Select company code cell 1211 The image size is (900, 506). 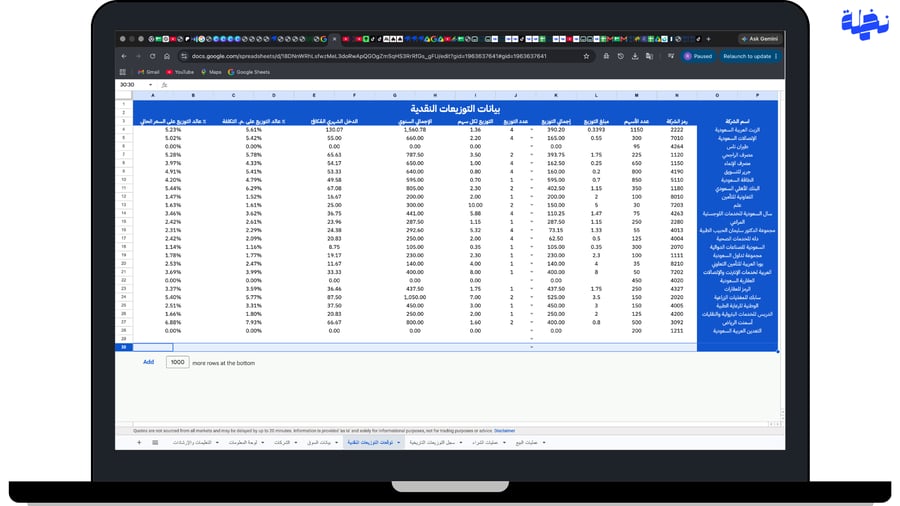pyautogui.click(x=677, y=331)
